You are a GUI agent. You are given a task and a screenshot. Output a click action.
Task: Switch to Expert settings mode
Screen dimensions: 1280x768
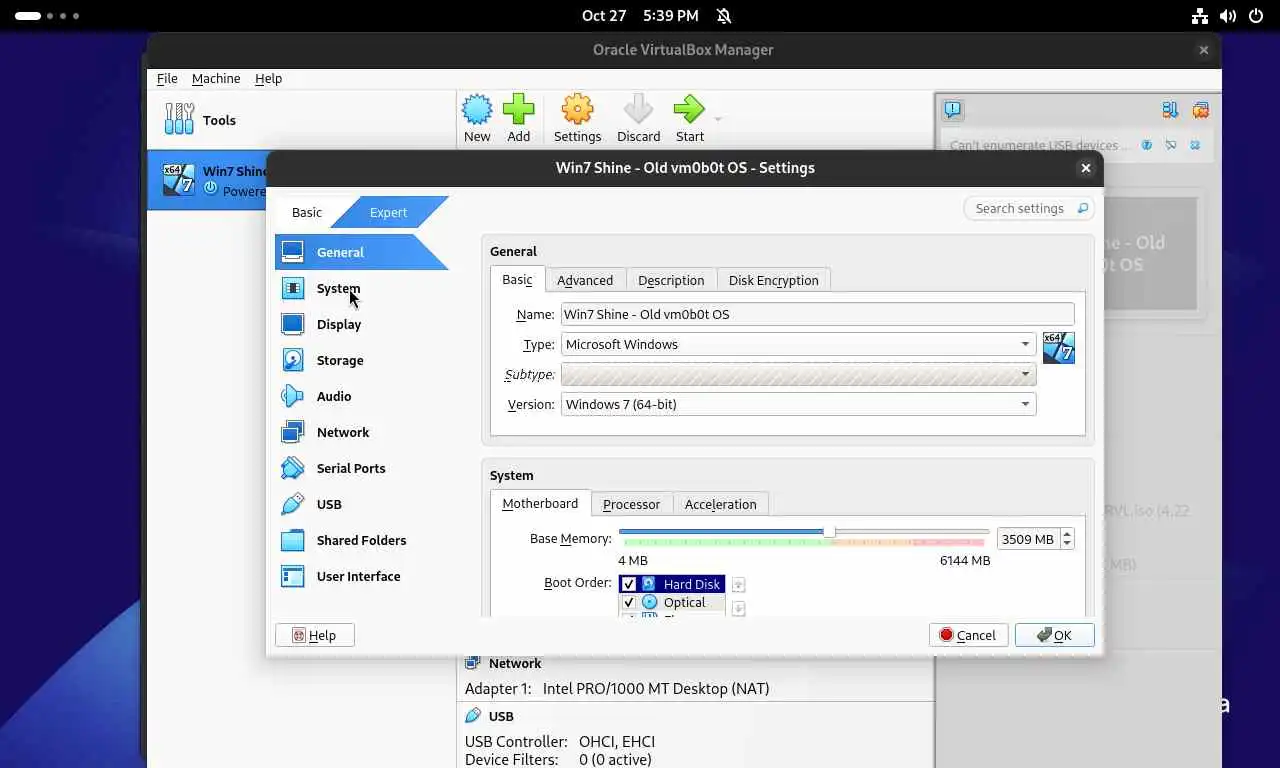tap(388, 212)
